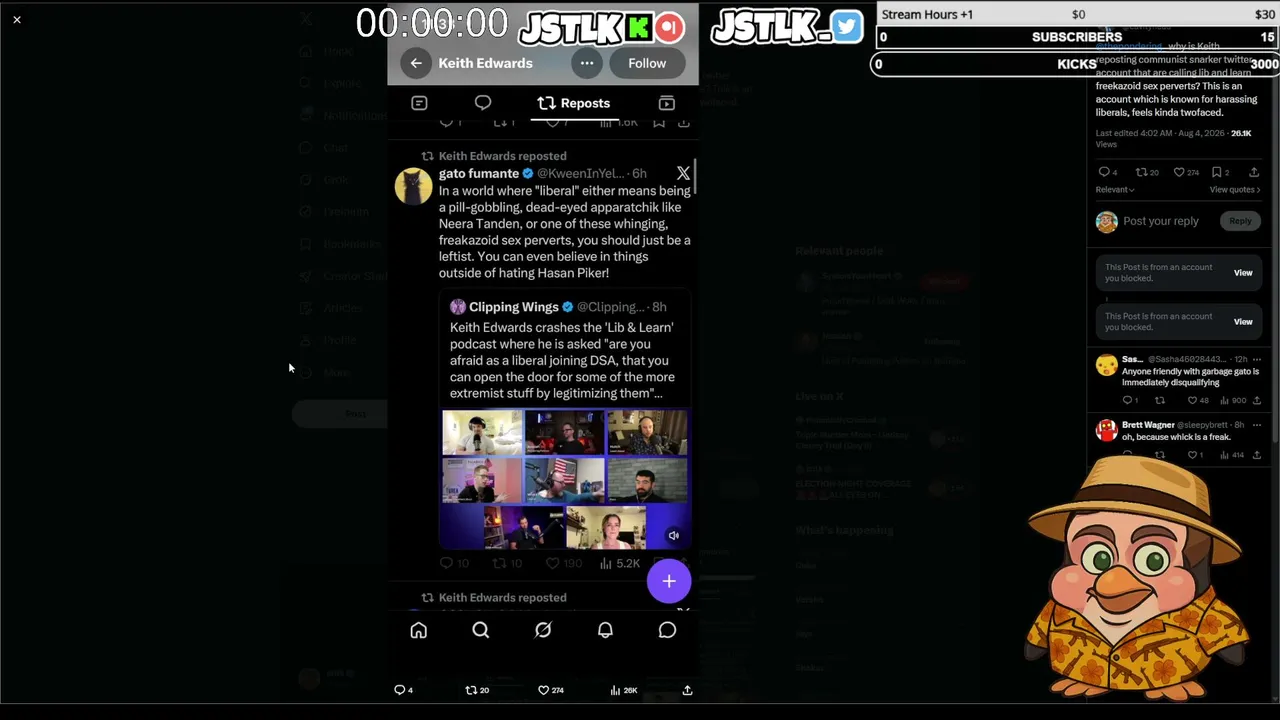This screenshot has height=720, width=1280.
Task: Click the X logo on gato fumante's post
Action: [x=683, y=174]
